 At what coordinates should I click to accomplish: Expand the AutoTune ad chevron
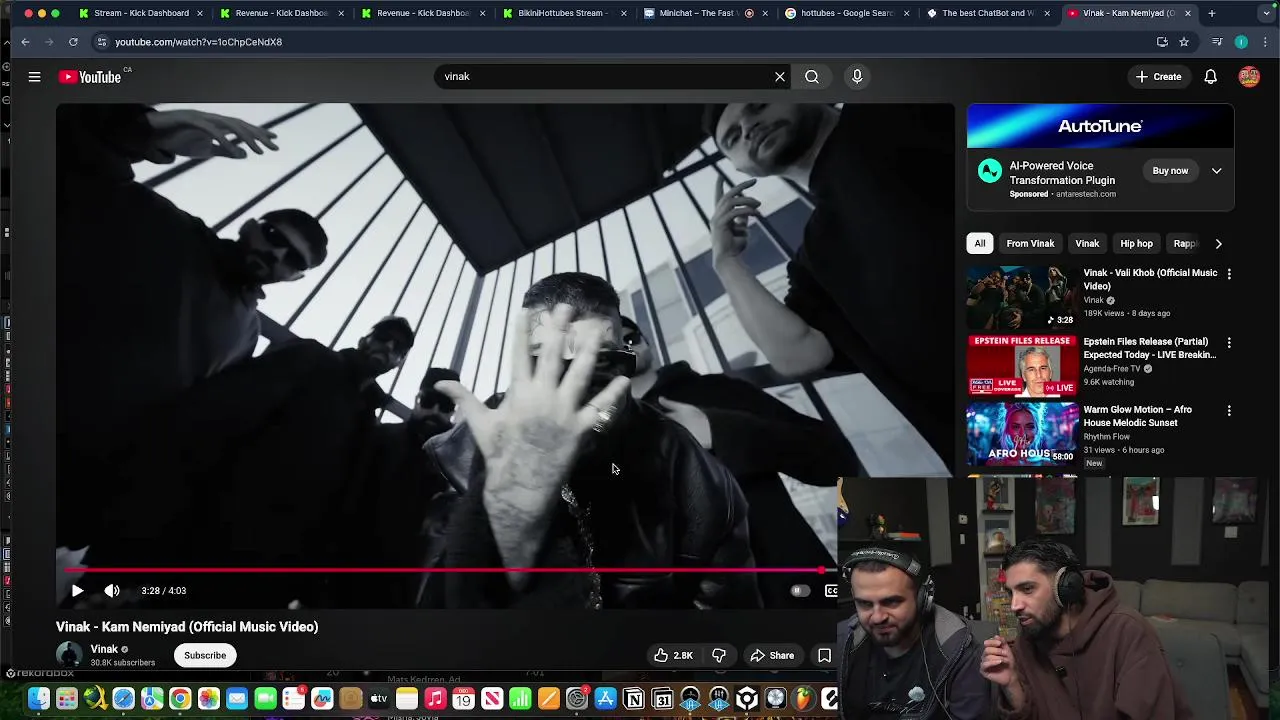coord(1216,171)
